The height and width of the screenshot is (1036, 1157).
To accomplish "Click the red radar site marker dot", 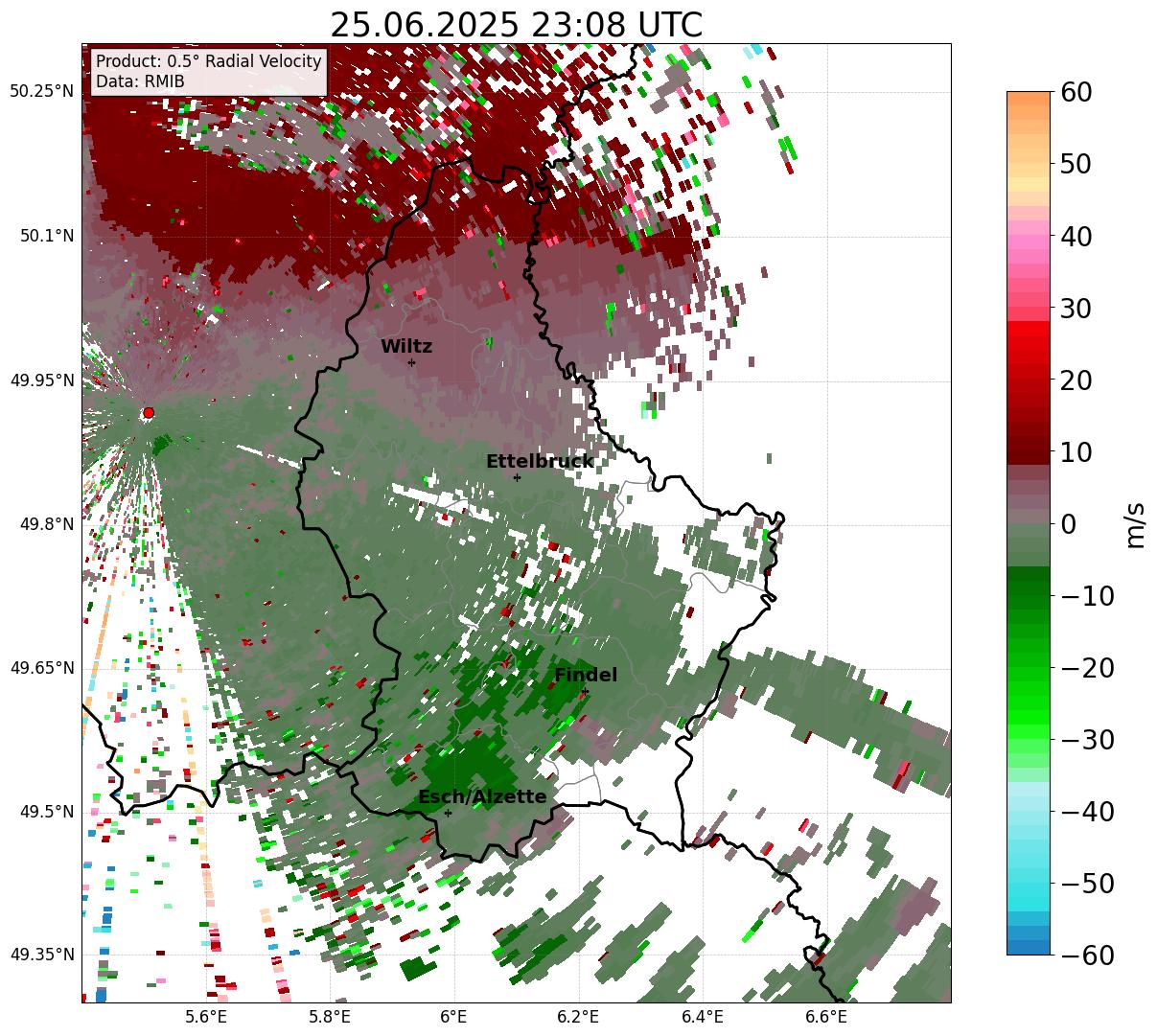I will point(149,413).
